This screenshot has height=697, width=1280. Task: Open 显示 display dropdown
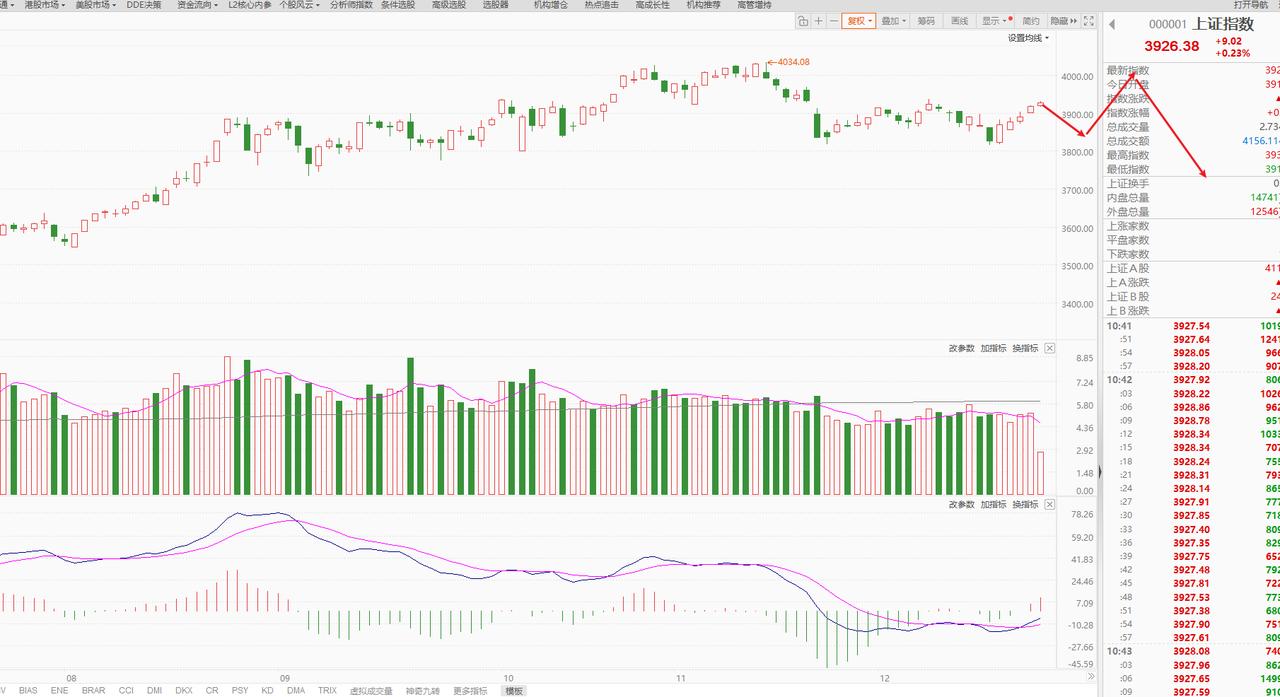[x=995, y=20]
